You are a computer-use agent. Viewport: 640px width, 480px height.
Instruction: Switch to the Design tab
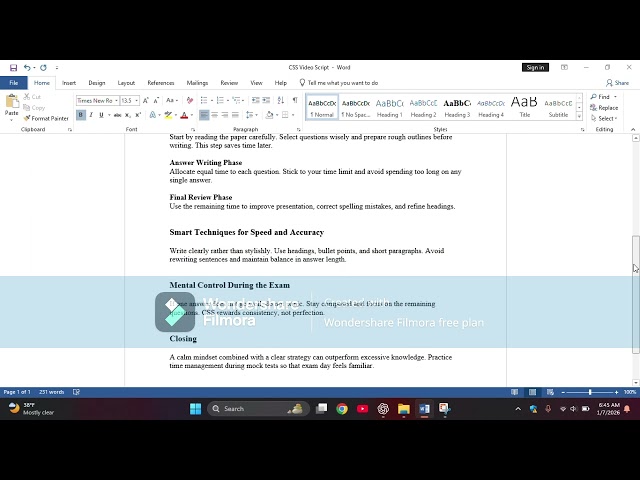coord(97,83)
